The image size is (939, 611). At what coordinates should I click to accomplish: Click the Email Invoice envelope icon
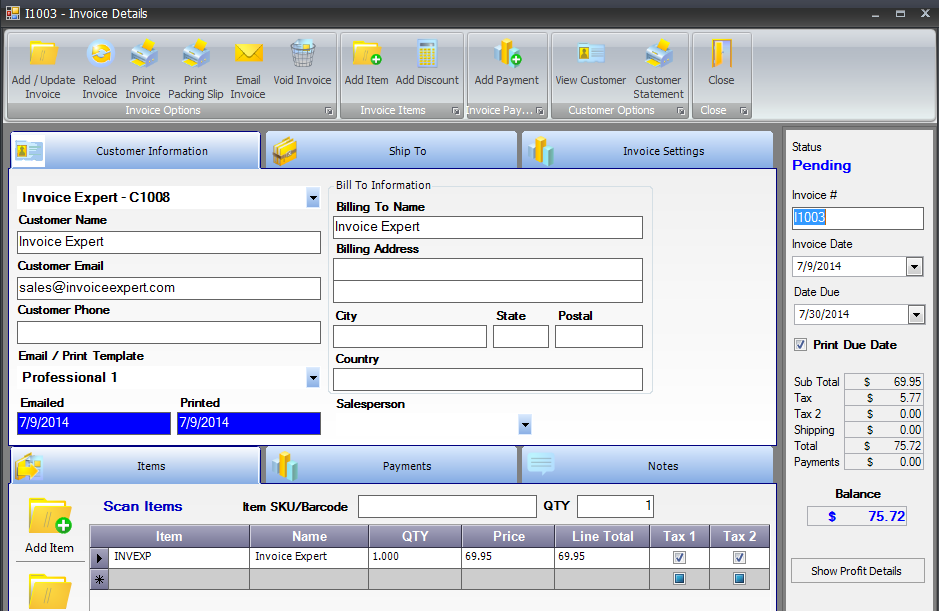click(249, 54)
